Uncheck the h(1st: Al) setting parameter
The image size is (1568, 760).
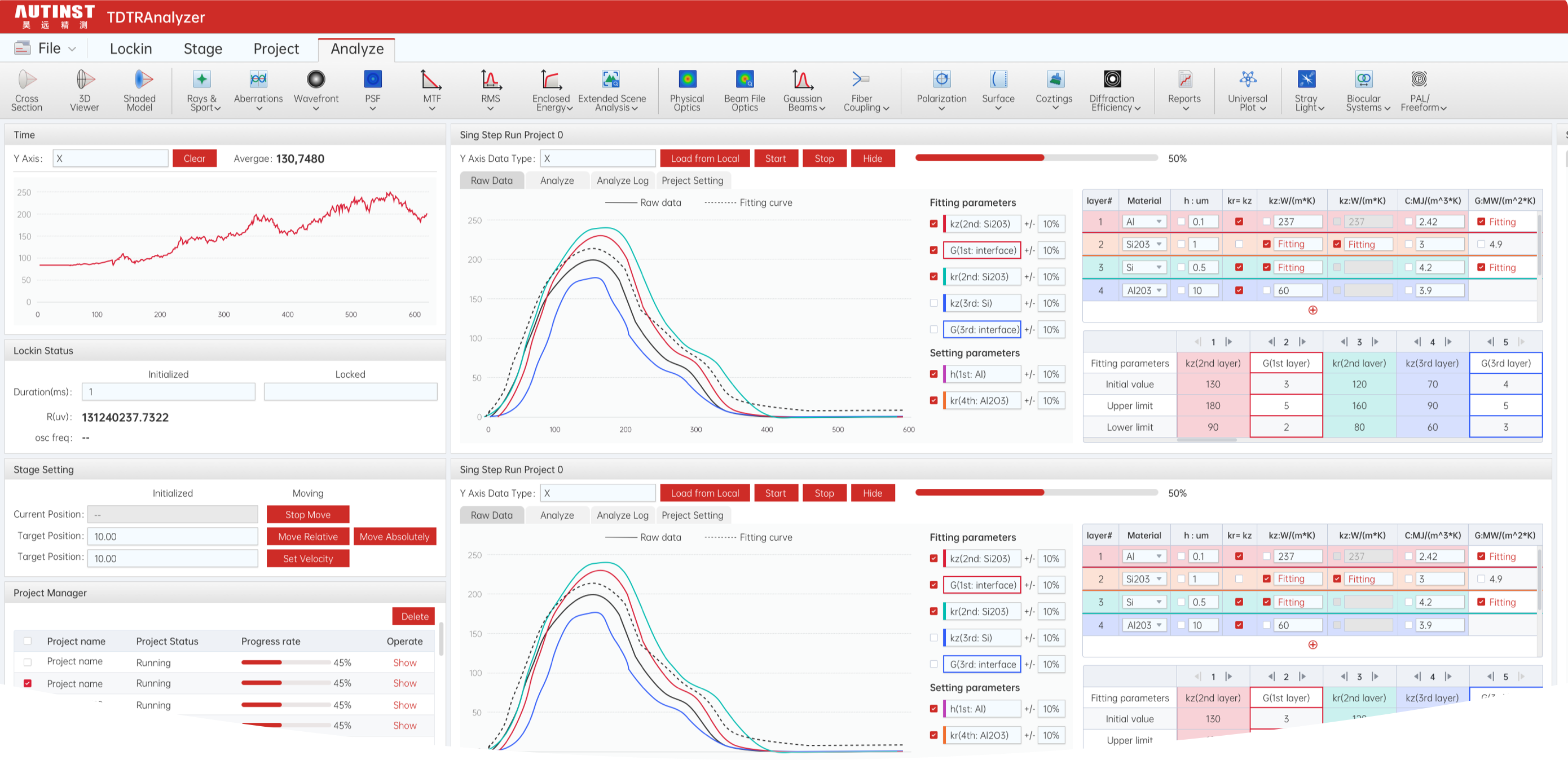coord(933,374)
